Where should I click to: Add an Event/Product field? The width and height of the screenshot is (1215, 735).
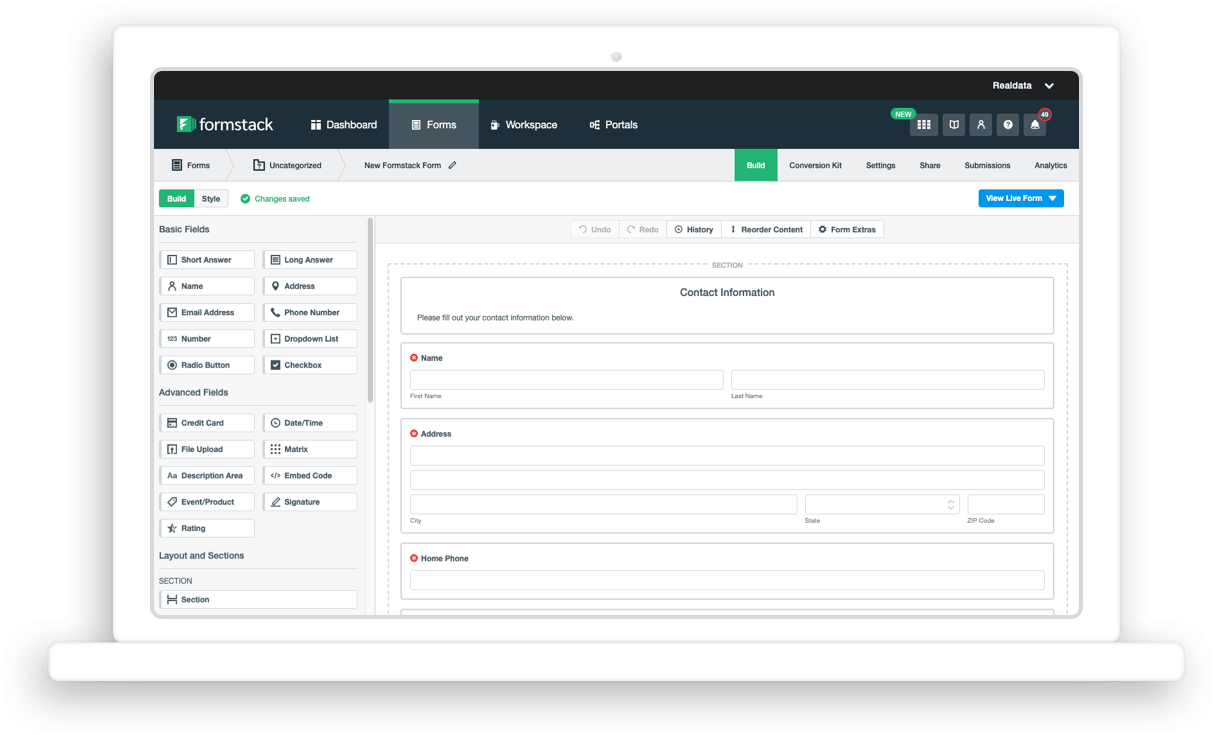(207, 502)
